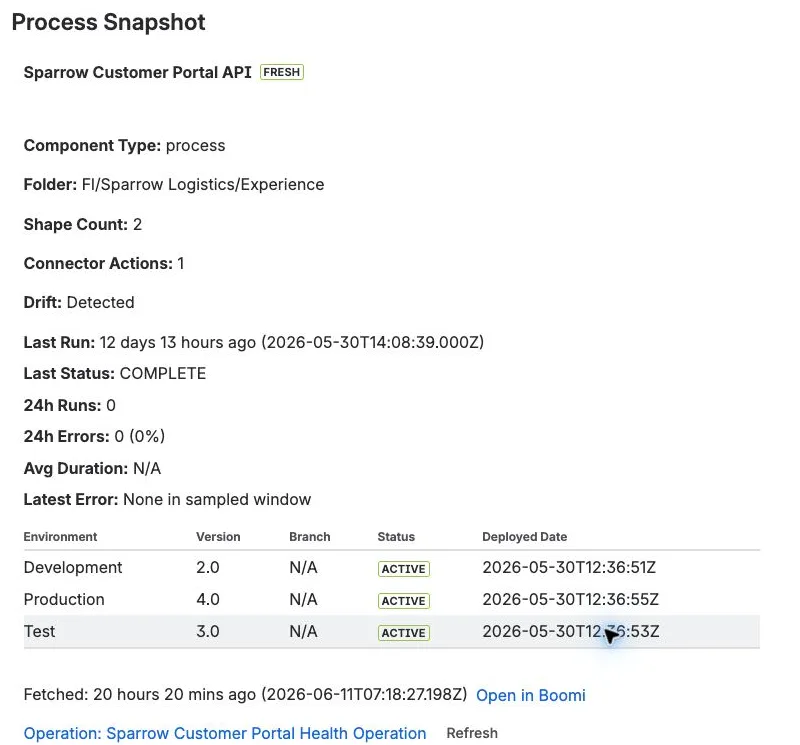
Task: Click N/A branch in Test row
Action: [303, 632]
